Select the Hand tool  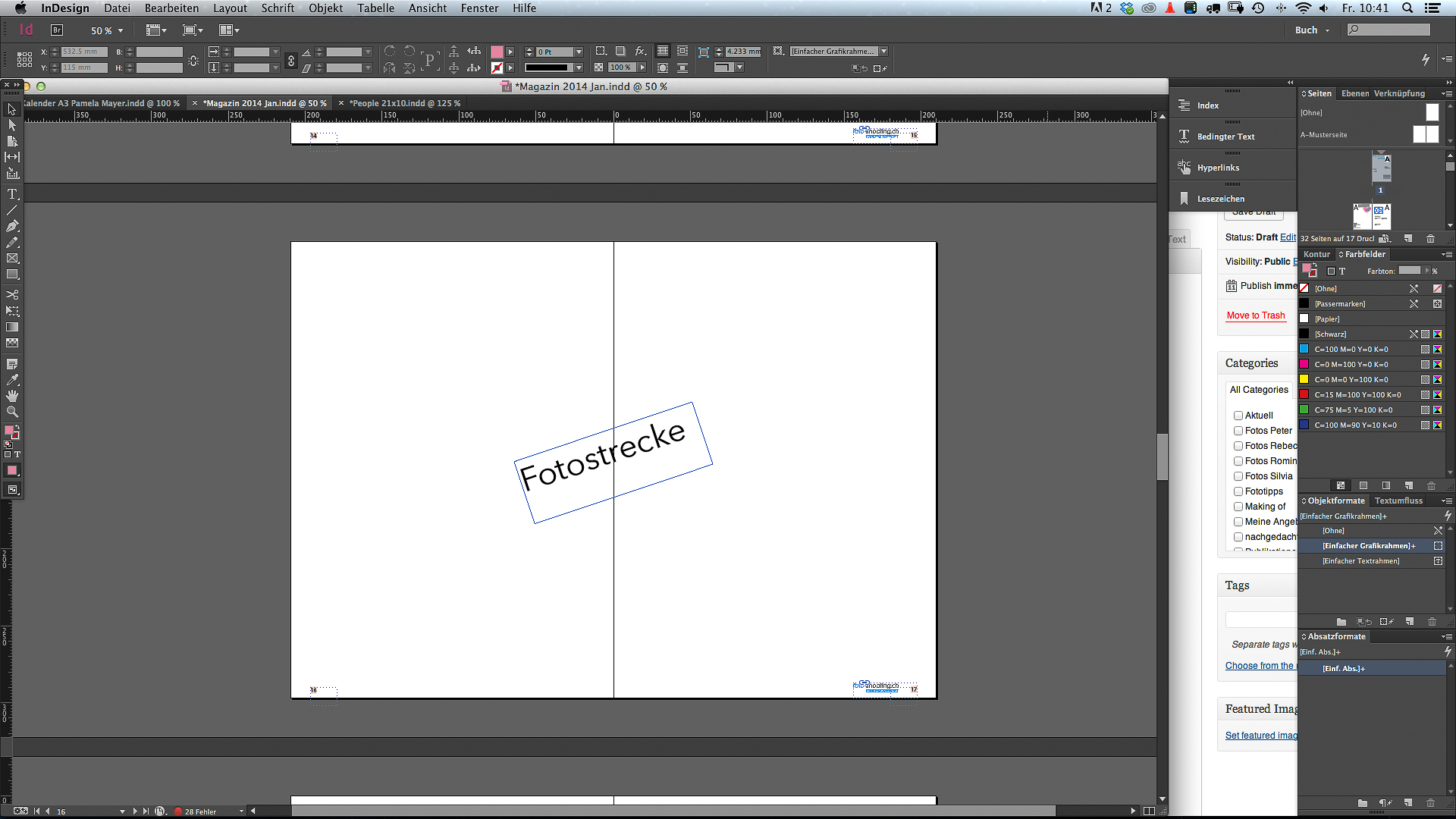click(12, 396)
